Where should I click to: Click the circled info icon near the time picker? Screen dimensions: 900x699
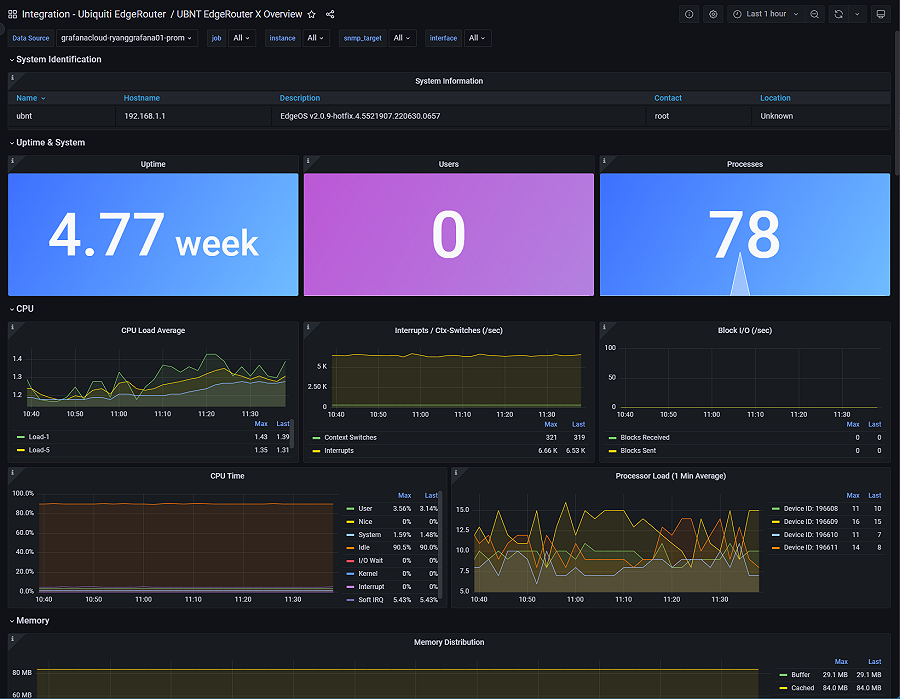coord(689,14)
